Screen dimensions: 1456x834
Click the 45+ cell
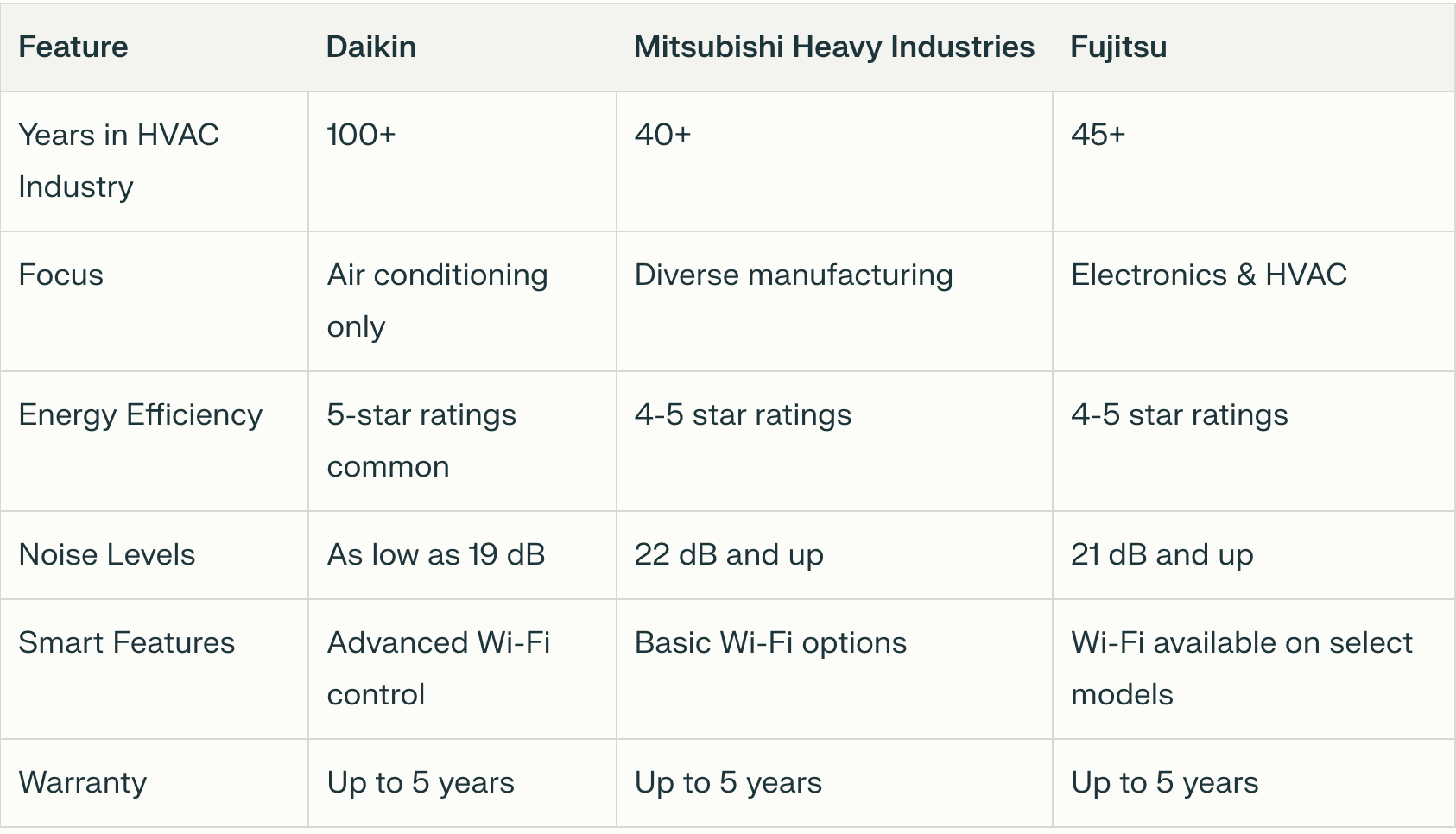1098,135
